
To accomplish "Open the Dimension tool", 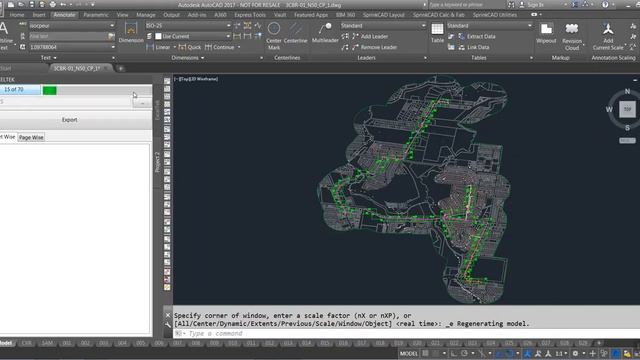I will [131, 33].
